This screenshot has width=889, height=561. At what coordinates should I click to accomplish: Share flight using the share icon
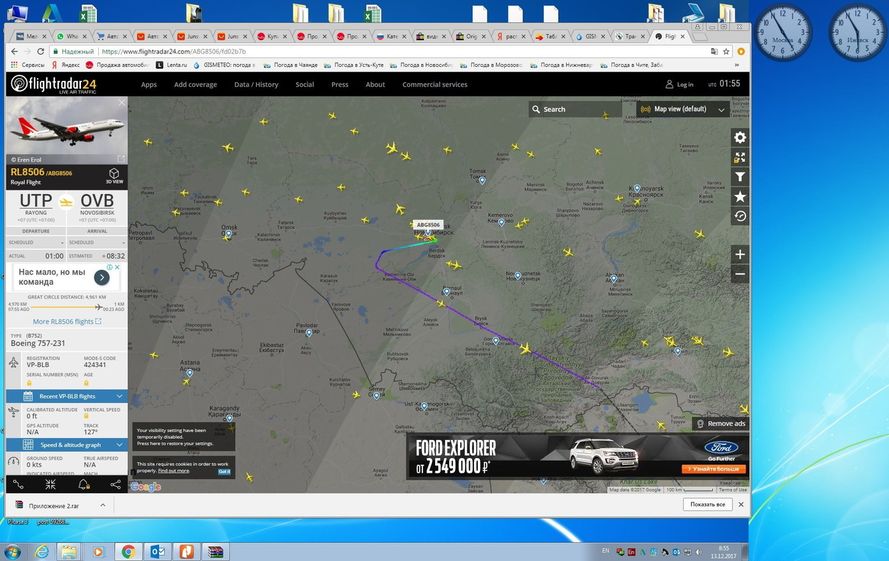tap(115, 484)
